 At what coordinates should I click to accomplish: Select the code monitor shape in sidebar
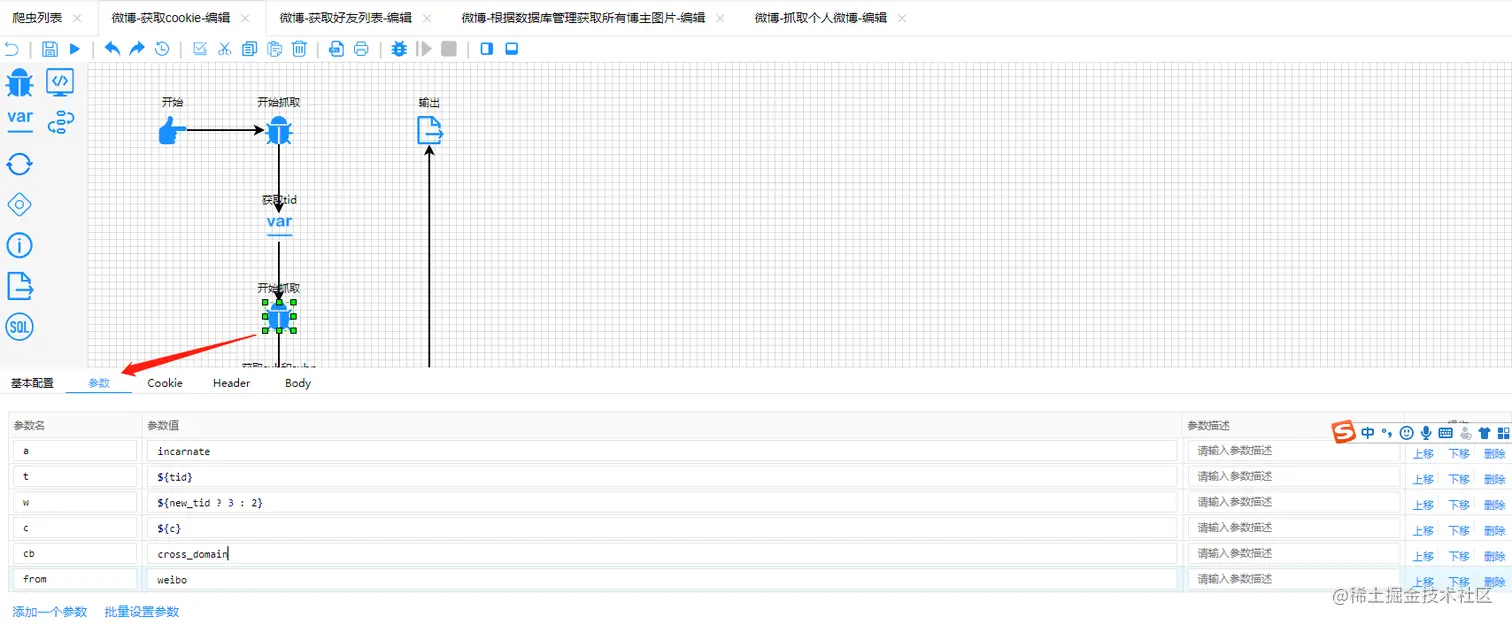(60, 82)
